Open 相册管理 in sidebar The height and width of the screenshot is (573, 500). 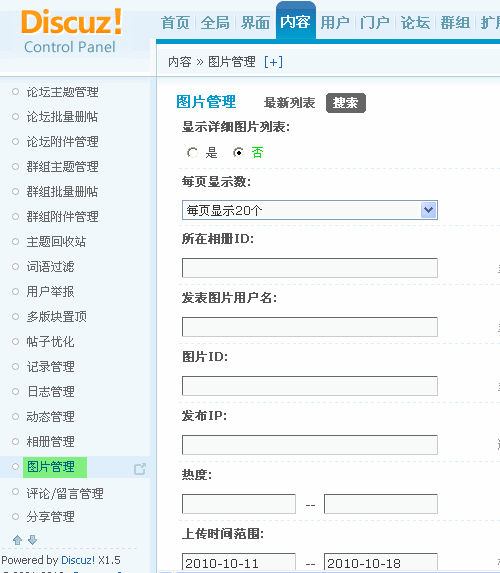50,441
